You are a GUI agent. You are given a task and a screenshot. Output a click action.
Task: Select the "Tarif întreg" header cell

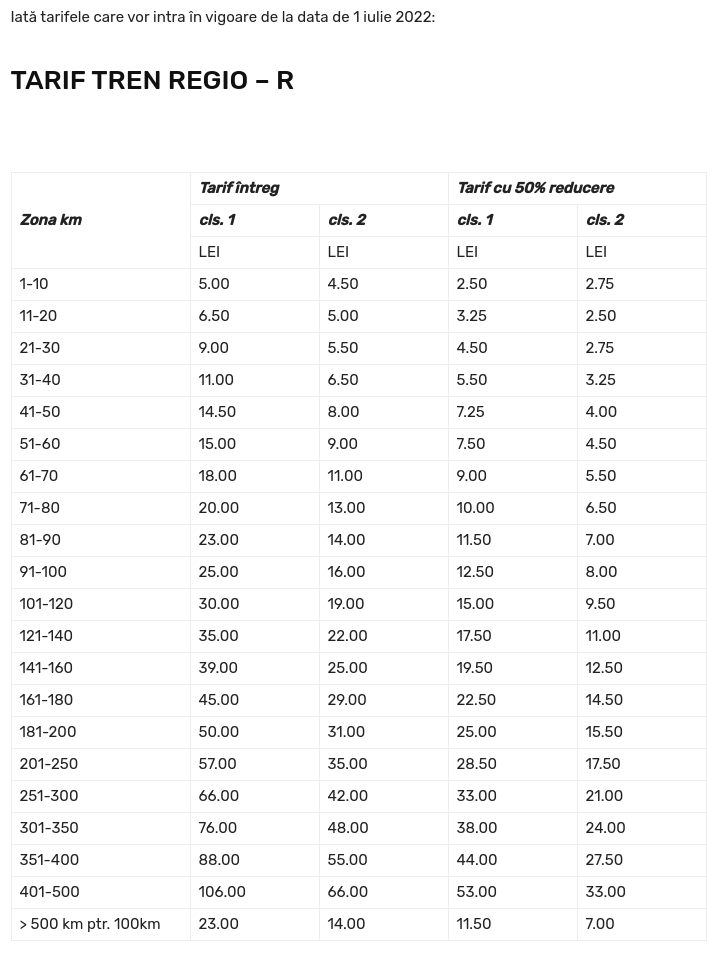pos(239,188)
